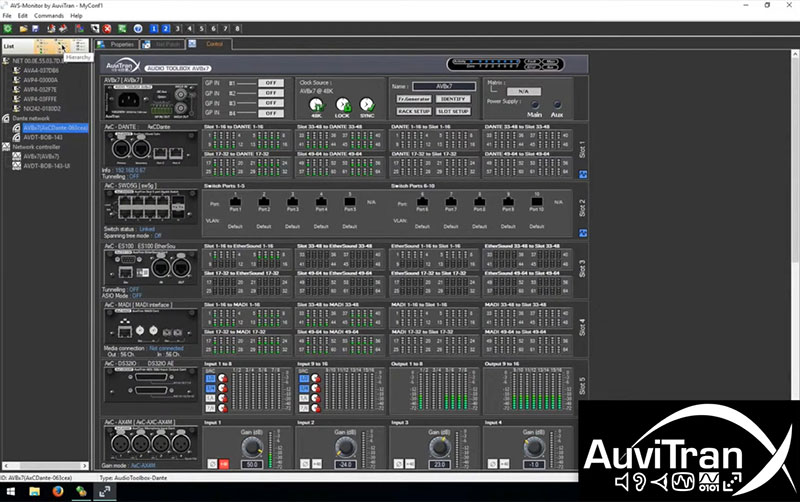
Task: Click the Port 5 switch port icon
Action: coord(349,202)
